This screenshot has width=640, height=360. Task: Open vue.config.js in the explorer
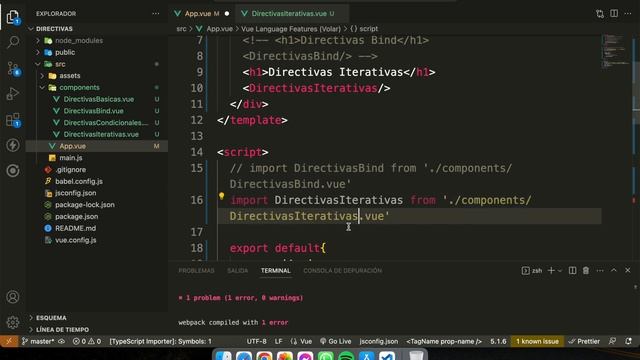click(x=76, y=240)
